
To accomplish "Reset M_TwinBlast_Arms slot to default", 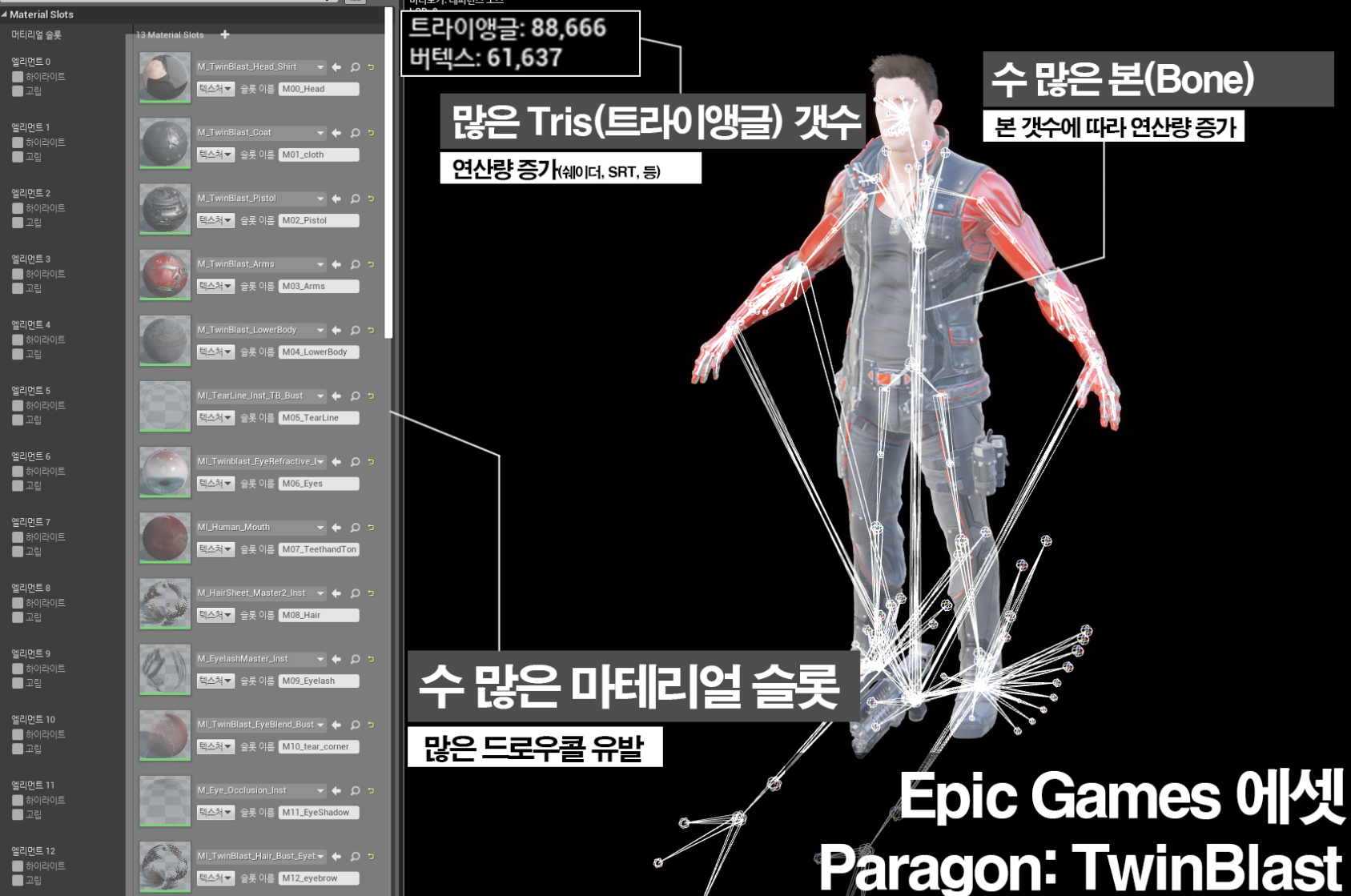I will (371, 264).
